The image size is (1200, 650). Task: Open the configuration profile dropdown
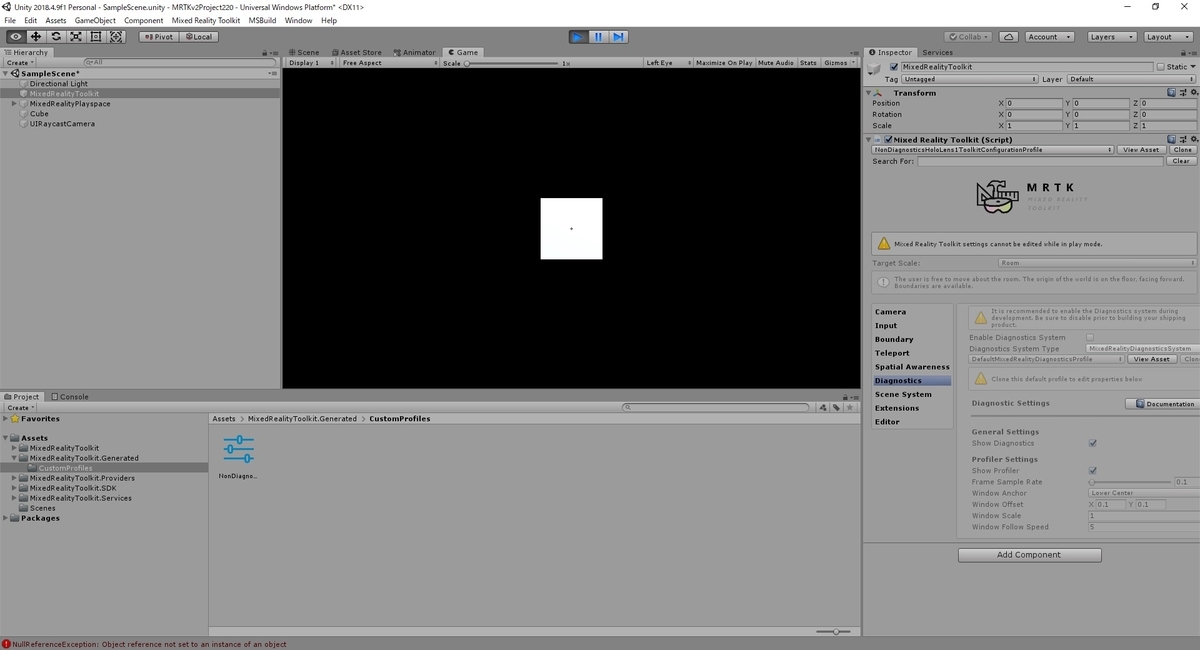tap(993, 150)
